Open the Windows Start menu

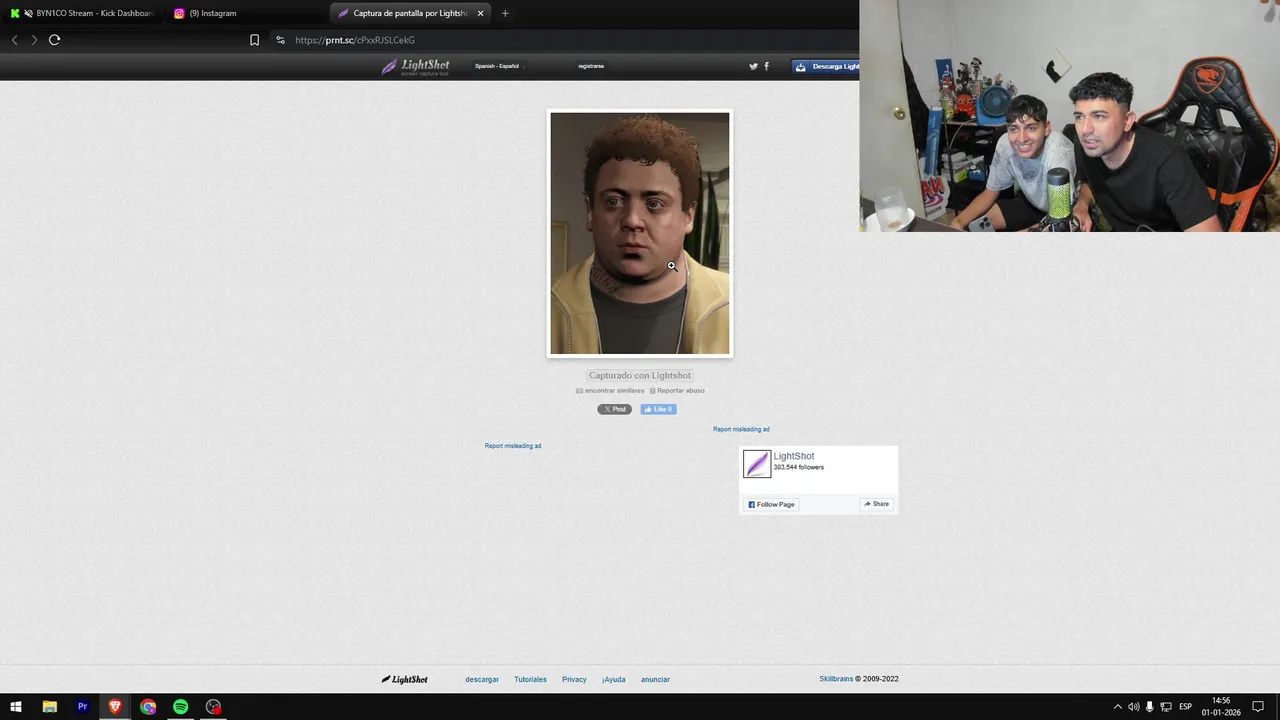16,707
